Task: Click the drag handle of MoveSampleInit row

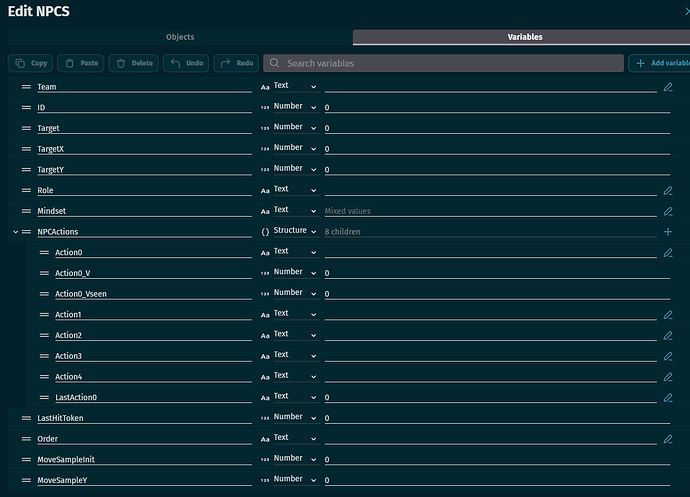Action: click(26, 459)
